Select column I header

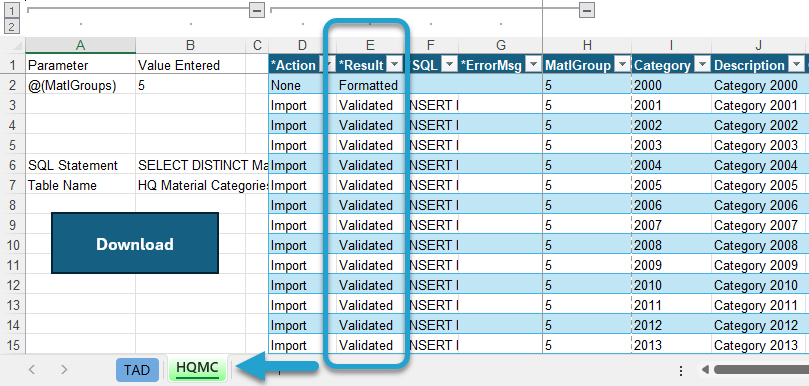pyautogui.click(x=671, y=45)
